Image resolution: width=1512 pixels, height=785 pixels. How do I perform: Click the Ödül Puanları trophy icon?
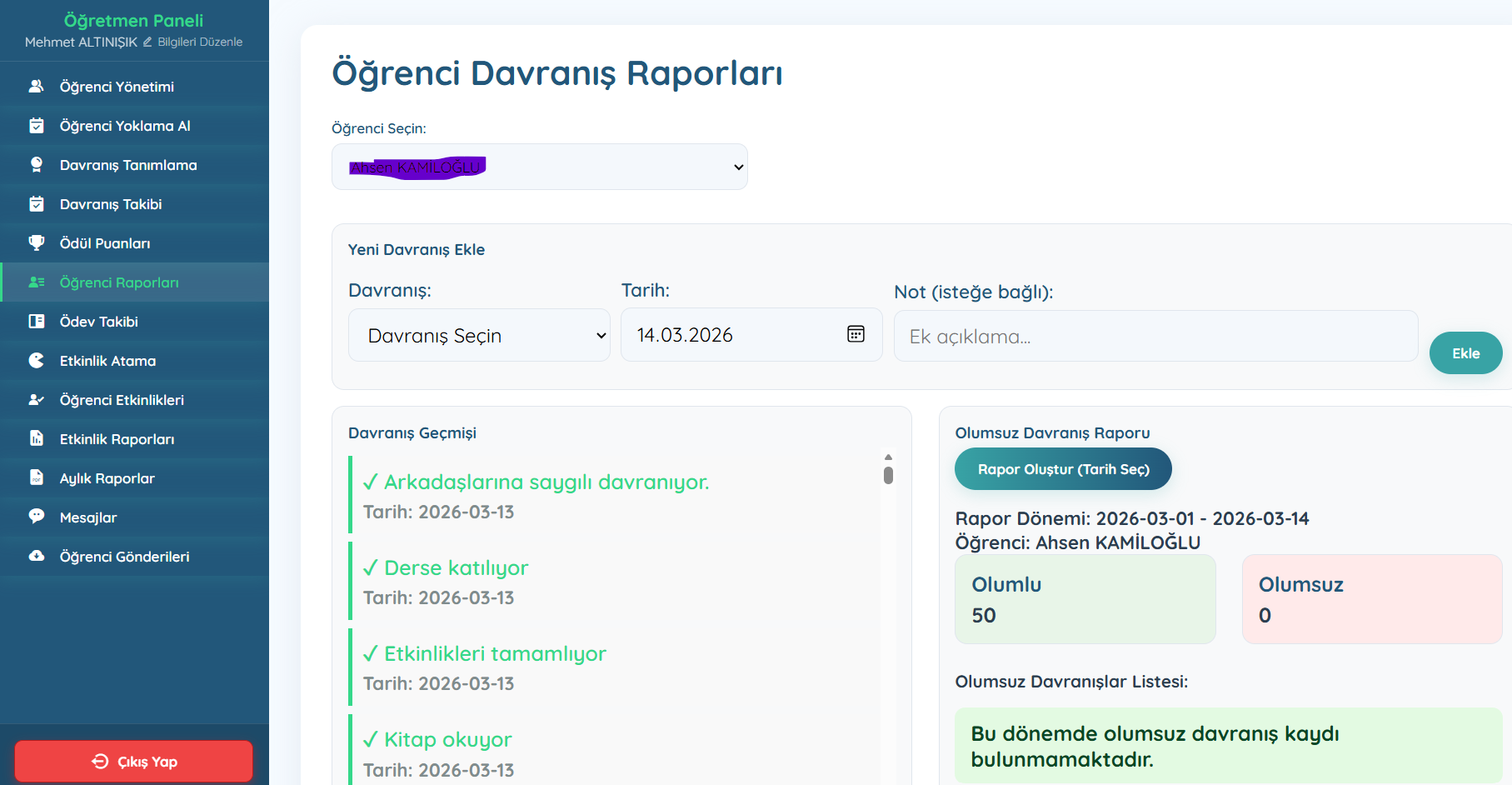point(37,243)
